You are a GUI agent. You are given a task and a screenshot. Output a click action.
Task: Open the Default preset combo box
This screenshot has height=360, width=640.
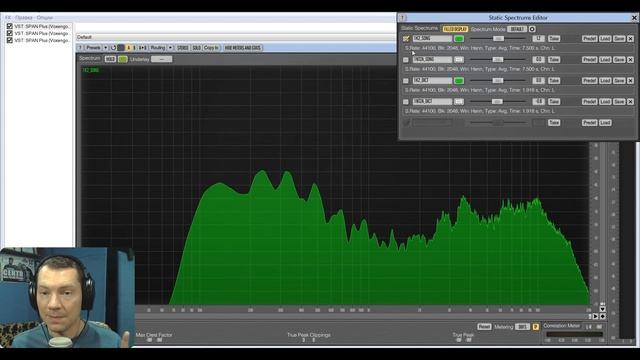236,37
